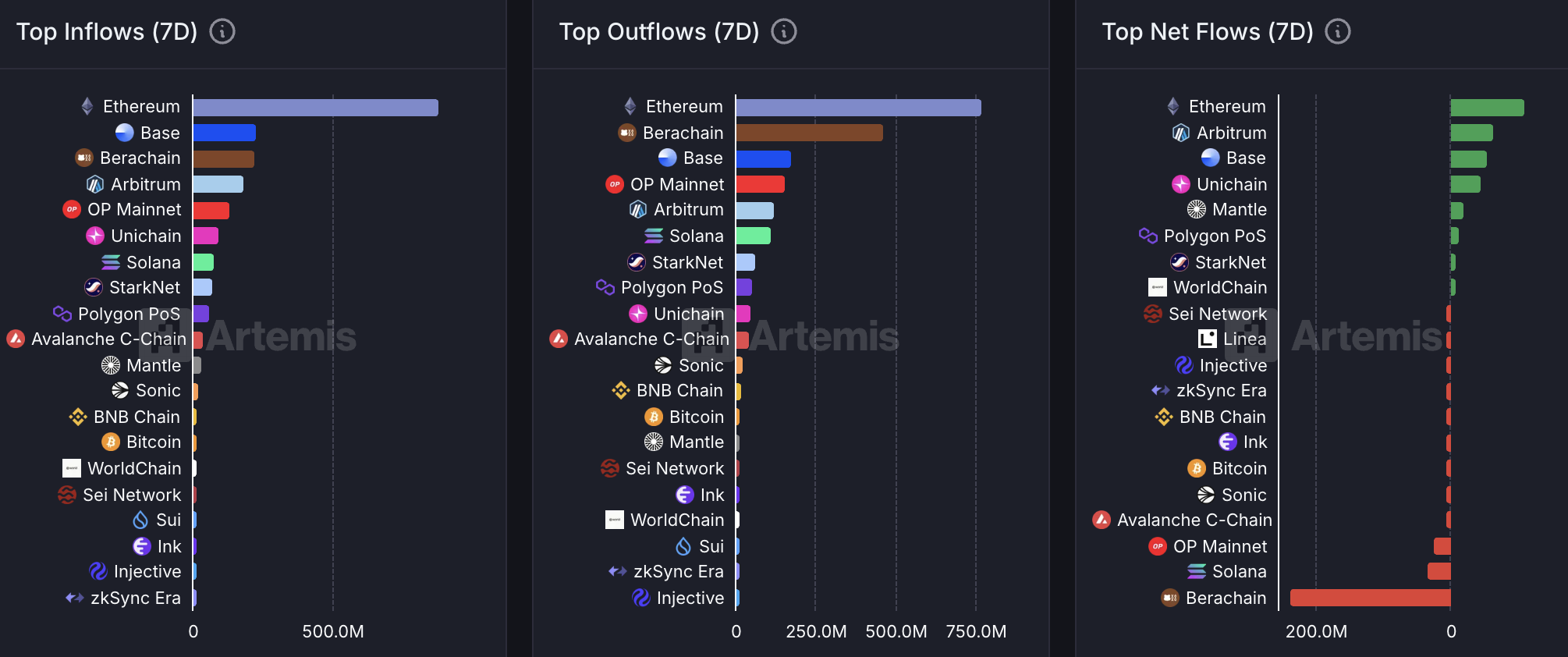Click the Top Outflows (7D) title
This screenshot has width=1568, height=657.
point(659,31)
